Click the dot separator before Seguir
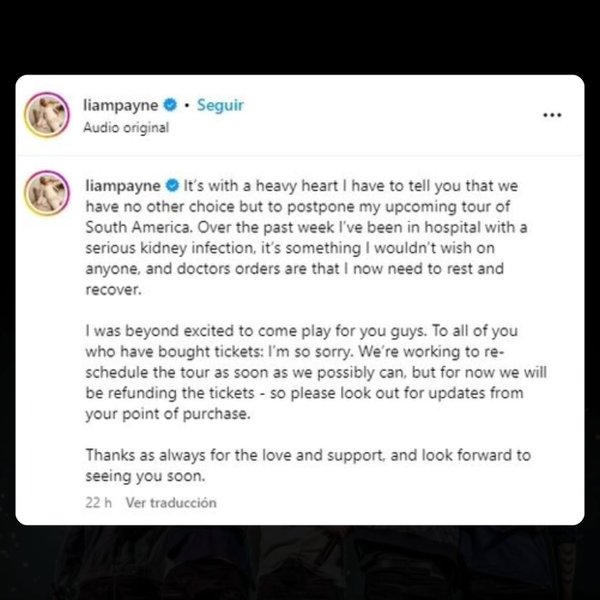The width and height of the screenshot is (600, 600). pos(187,105)
